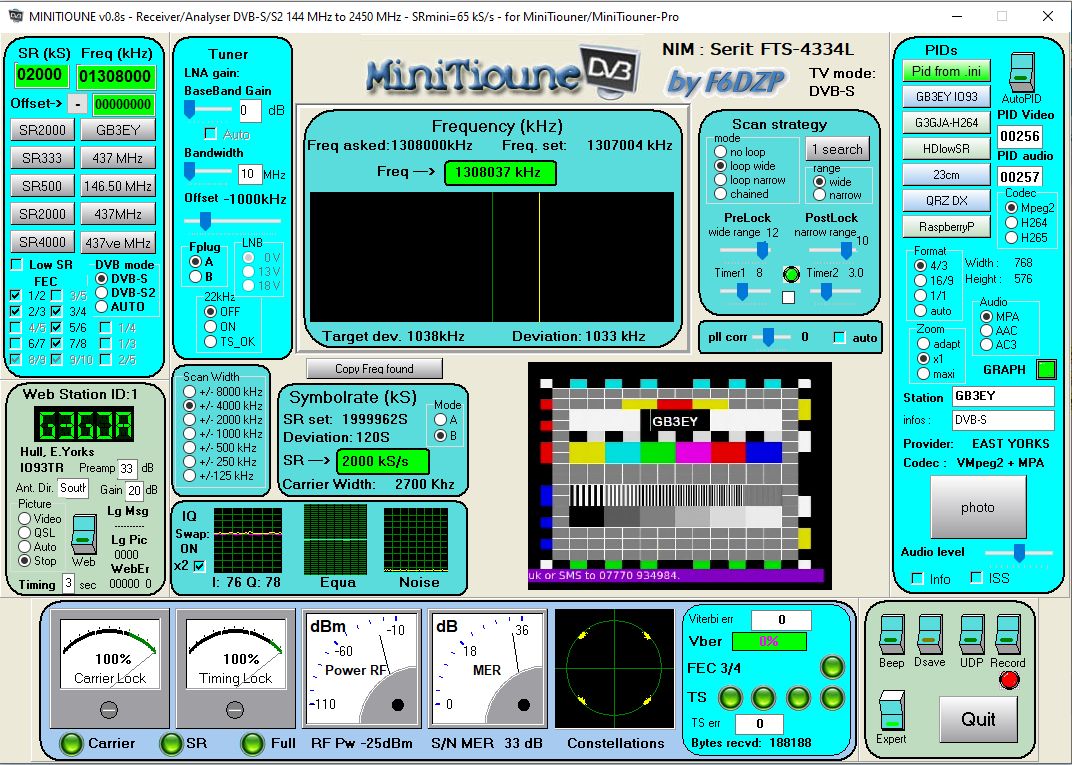The height and width of the screenshot is (765, 1072).
Task: Select DVB-S2 mode radio button
Action: (102, 293)
